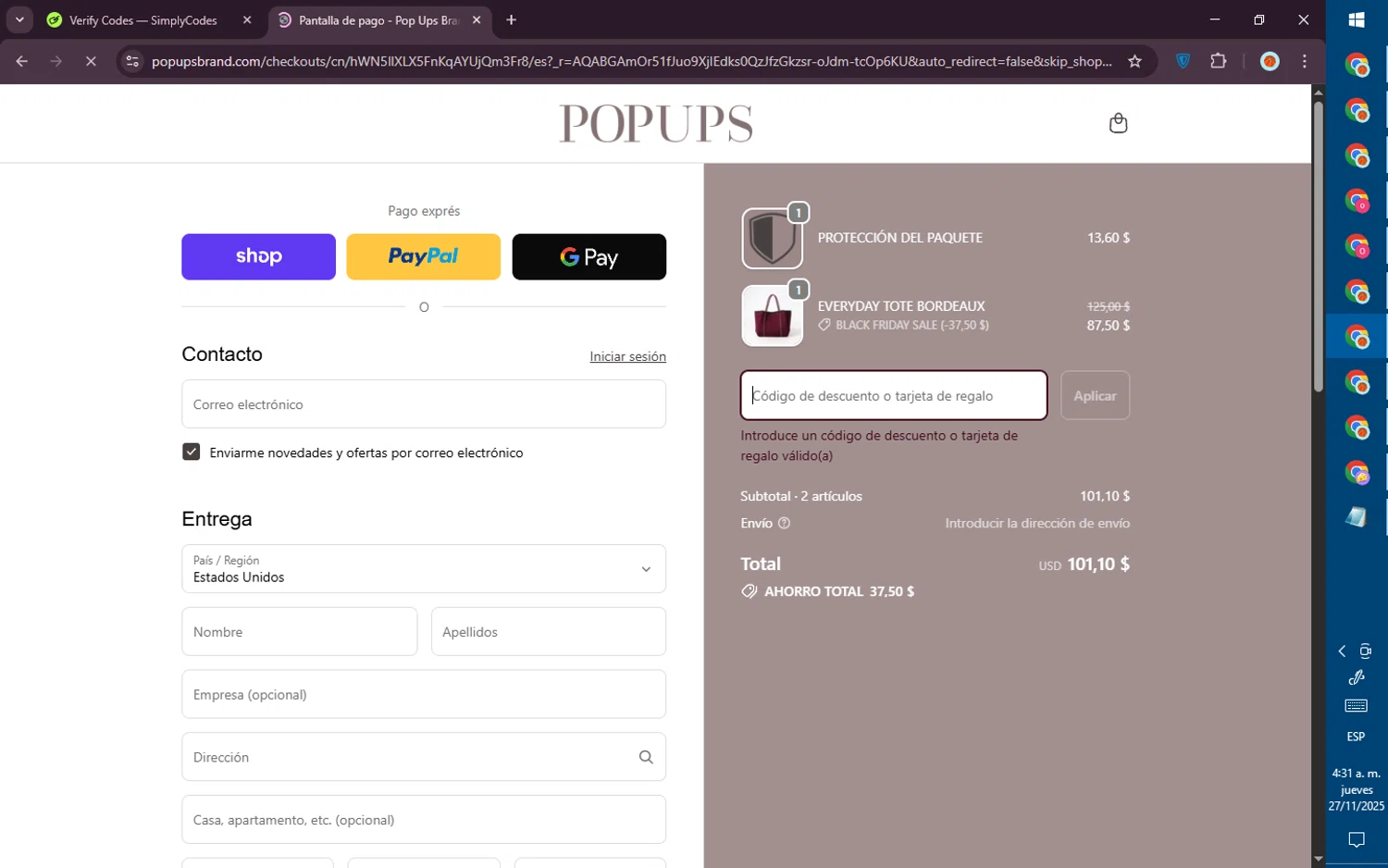Screen dimensions: 1388x868
Task: Pay with G Pay button
Action: (x=589, y=256)
